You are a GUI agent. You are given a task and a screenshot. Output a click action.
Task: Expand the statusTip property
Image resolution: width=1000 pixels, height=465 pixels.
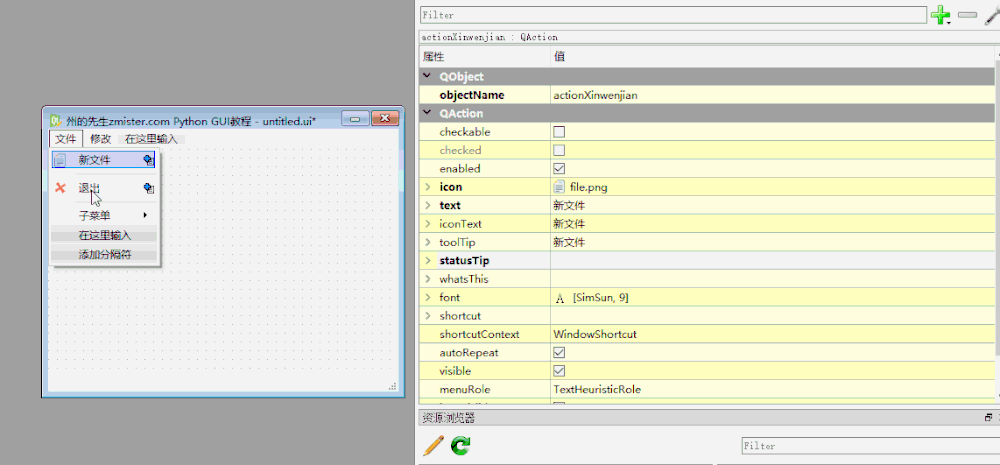[x=427, y=261]
